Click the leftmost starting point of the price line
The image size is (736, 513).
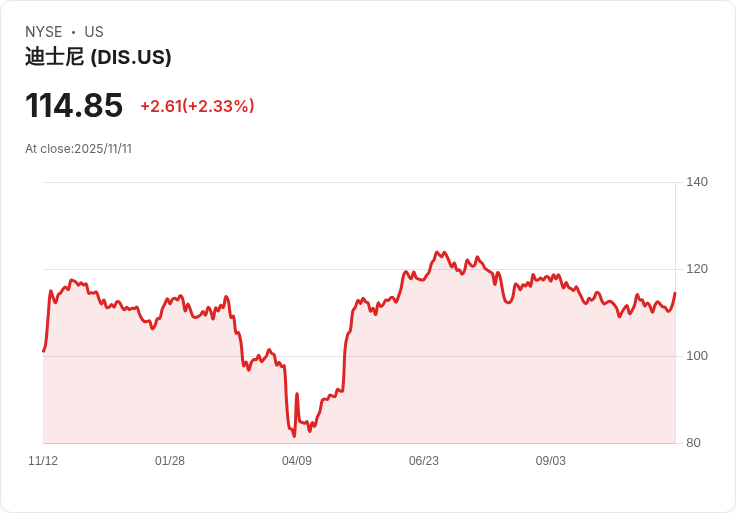tap(43, 351)
